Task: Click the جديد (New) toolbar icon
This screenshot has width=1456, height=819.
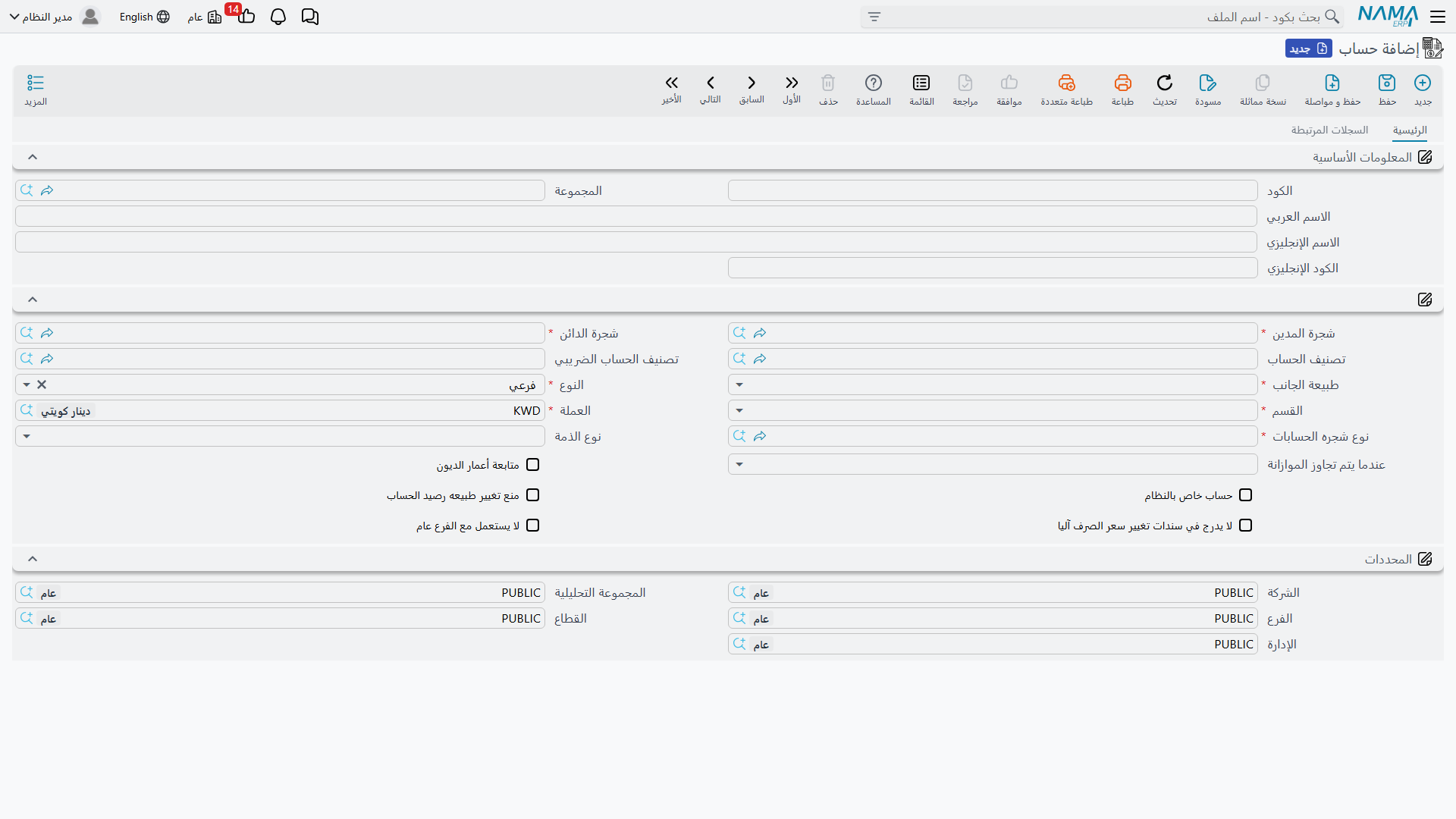Action: [x=1423, y=83]
